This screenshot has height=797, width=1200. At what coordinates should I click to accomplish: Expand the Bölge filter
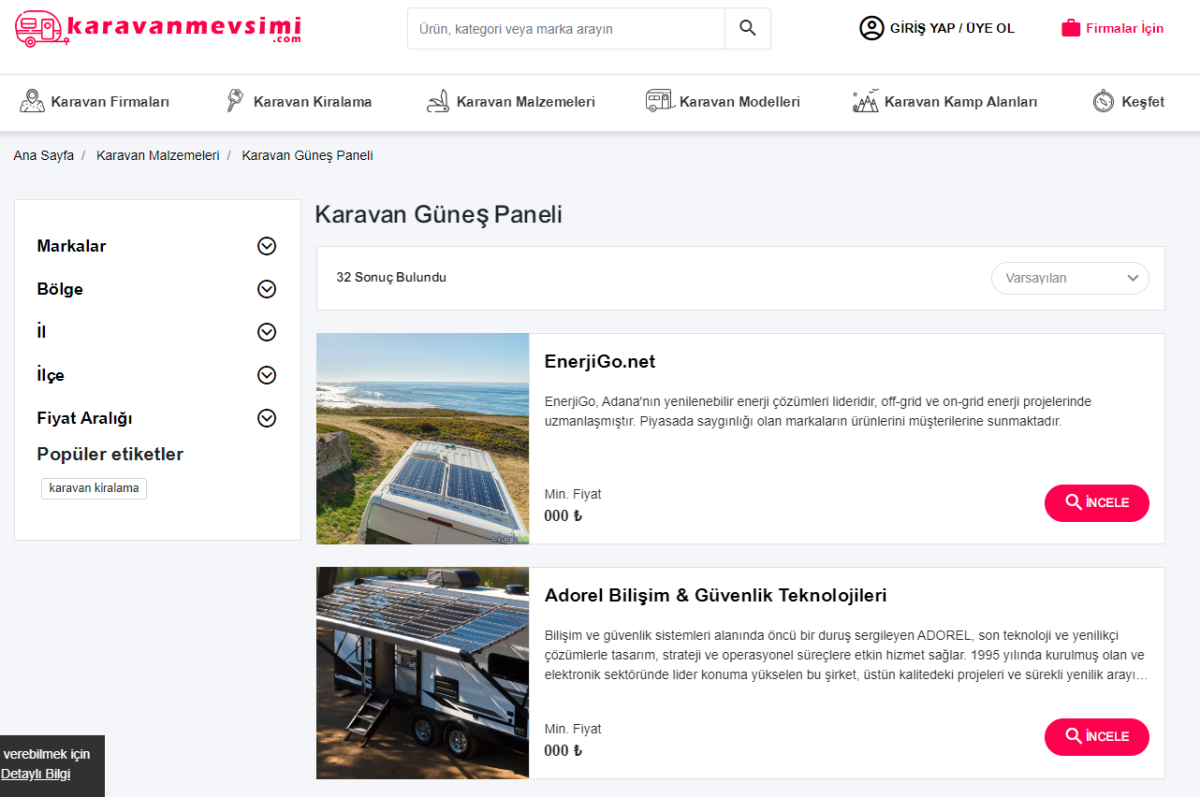point(266,289)
